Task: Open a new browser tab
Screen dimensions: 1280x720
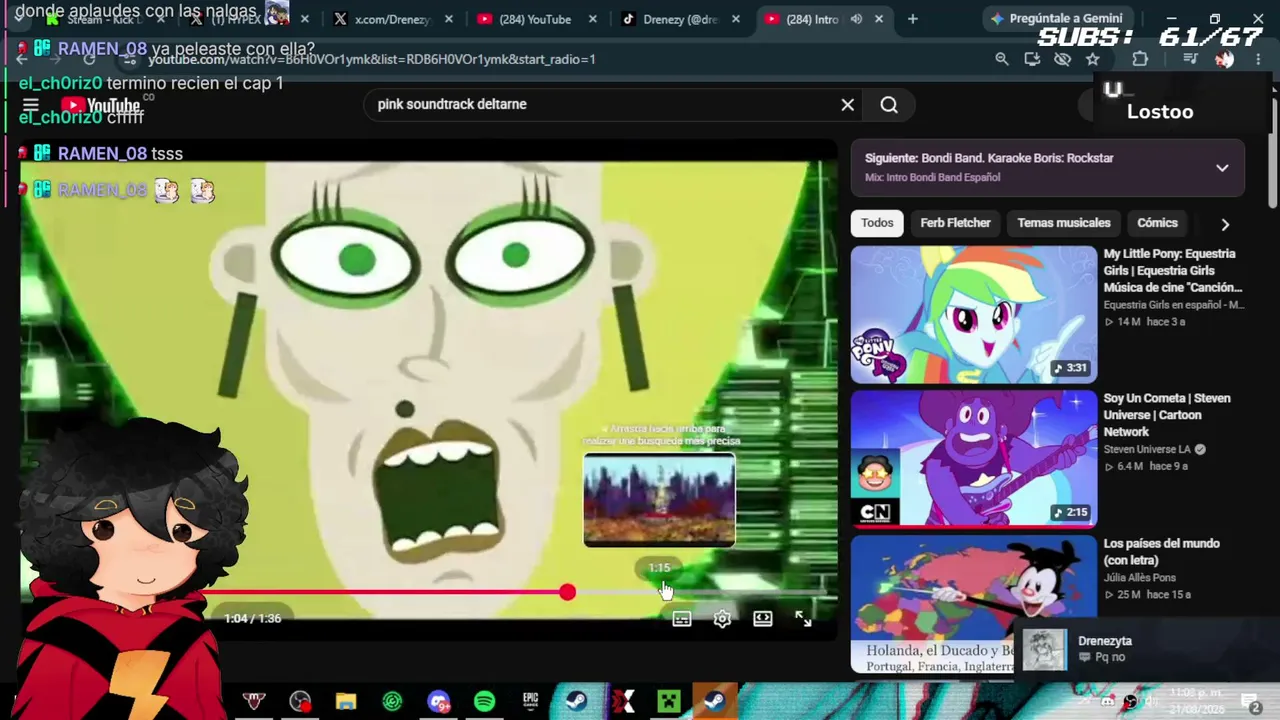Action: (x=912, y=19)
